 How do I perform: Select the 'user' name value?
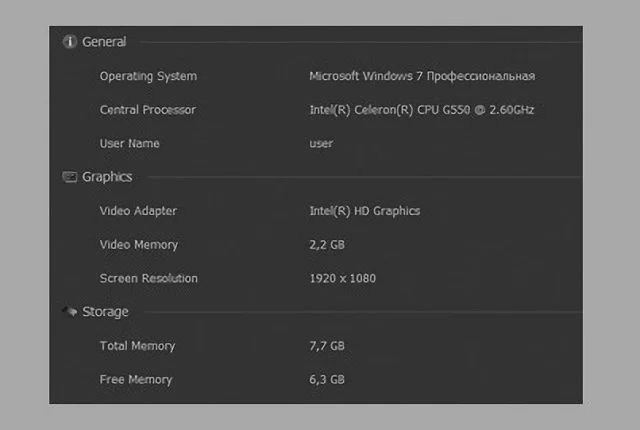[x=321, y=144]
